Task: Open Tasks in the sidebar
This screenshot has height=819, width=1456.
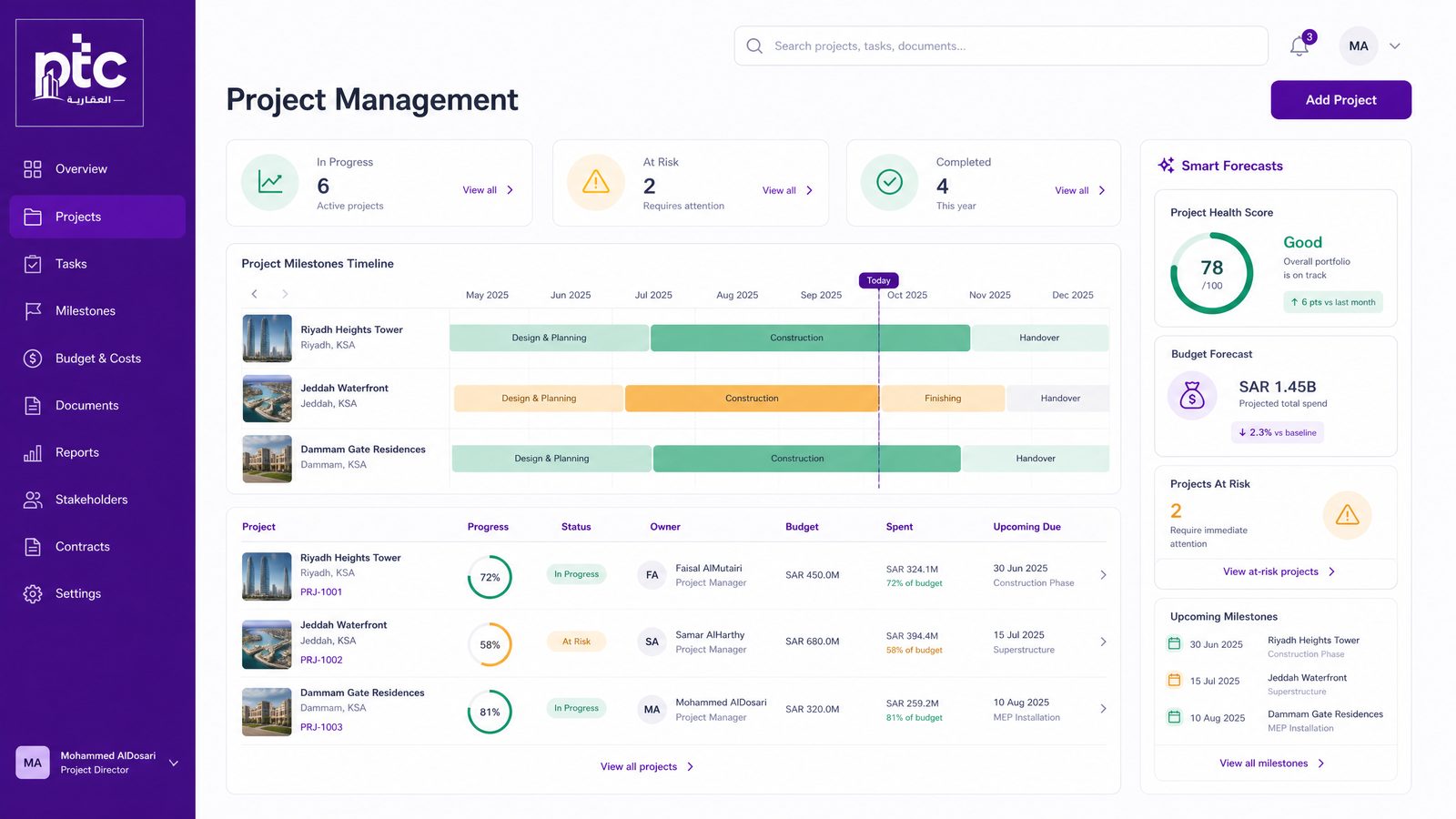Action: pos(97,264)
